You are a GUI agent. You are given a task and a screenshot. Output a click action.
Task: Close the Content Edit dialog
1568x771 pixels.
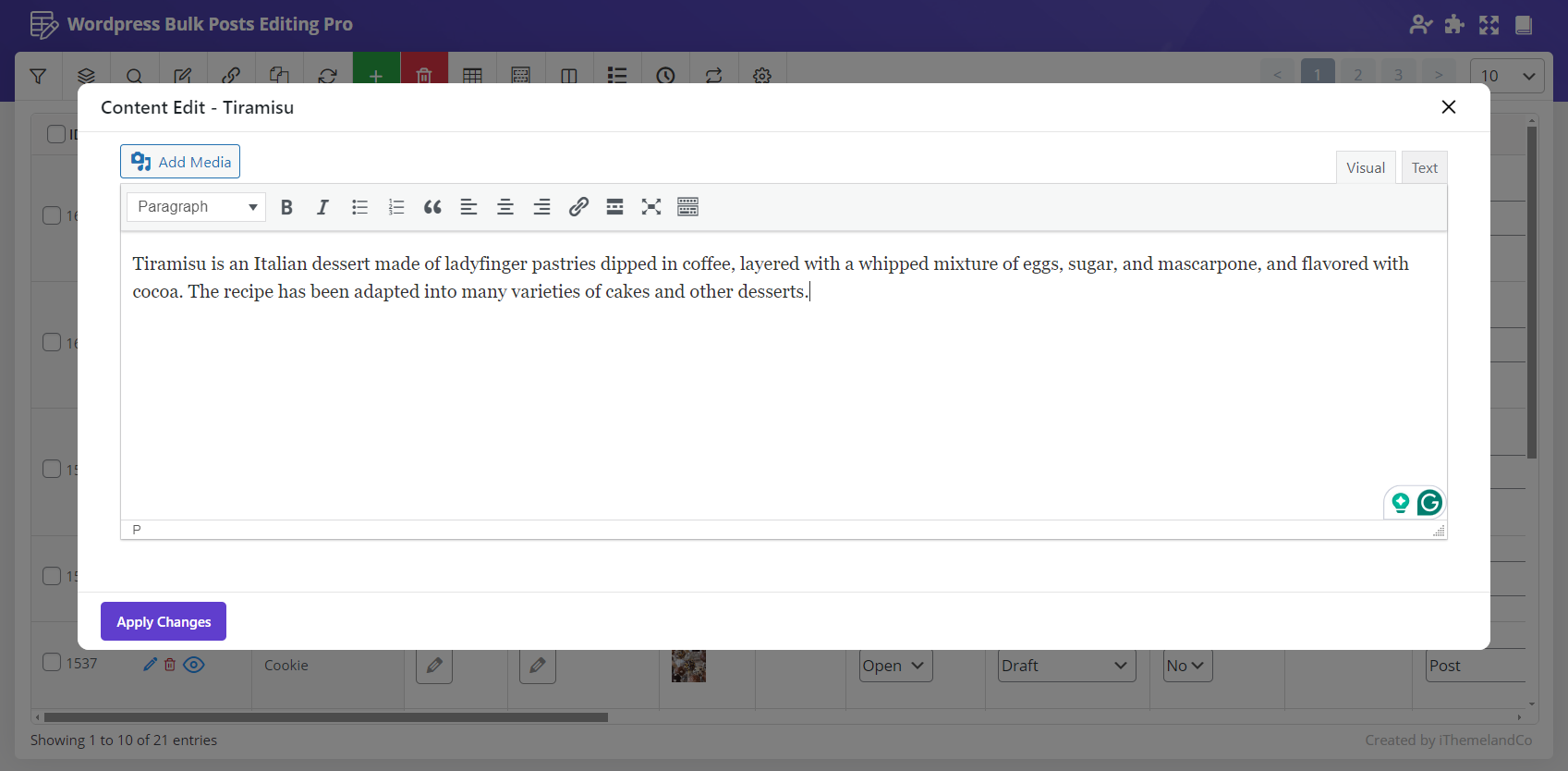1448,107
